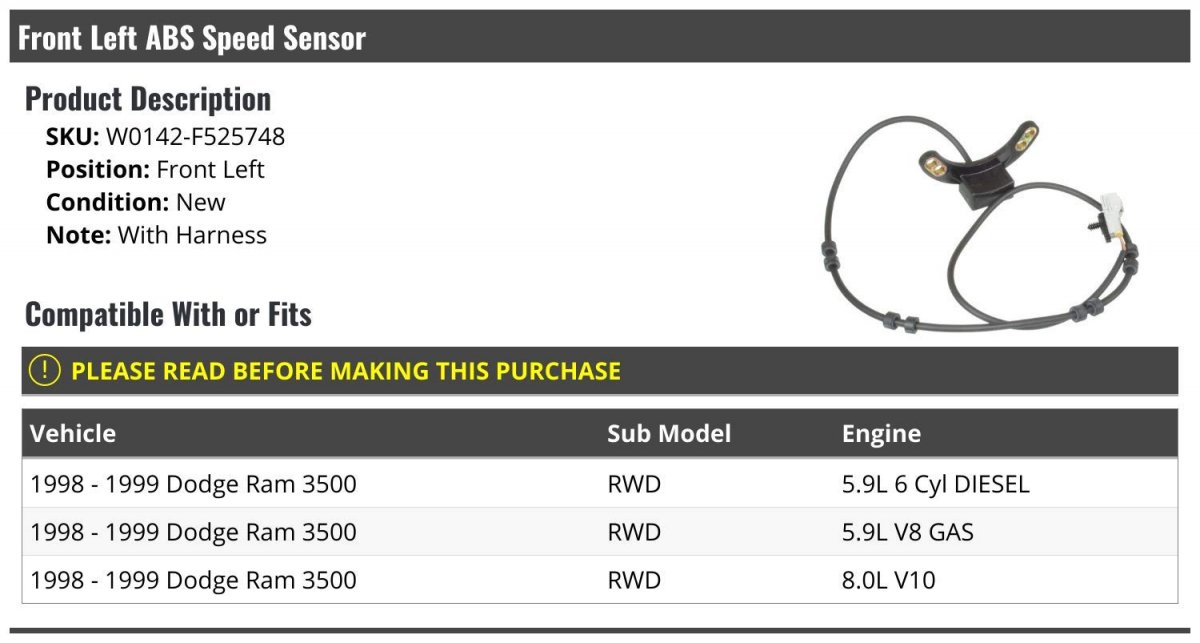Click the RWD cell in the diesel row
1200x643 pixels.
(634, 484)
